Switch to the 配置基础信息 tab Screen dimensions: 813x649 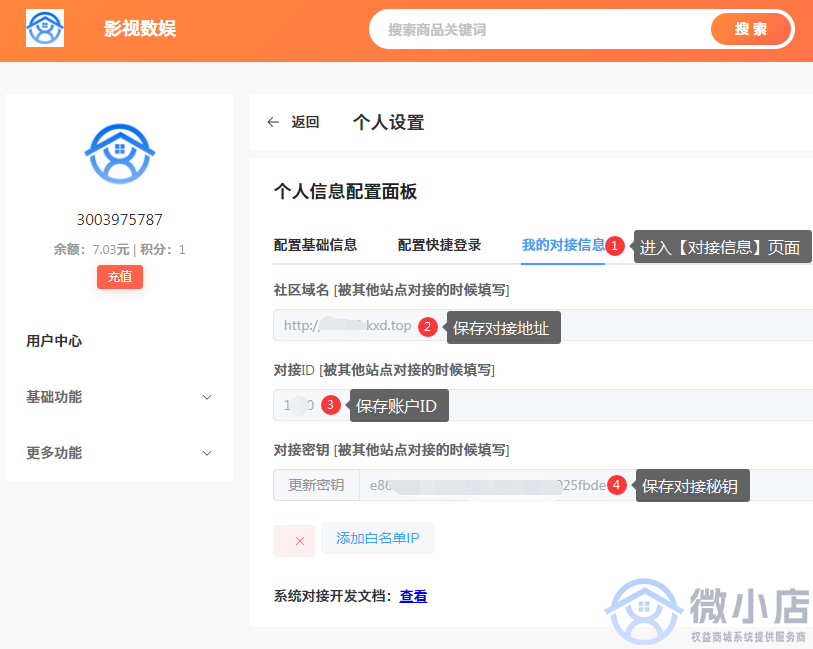pyautogui.click(x=315, y=245)
